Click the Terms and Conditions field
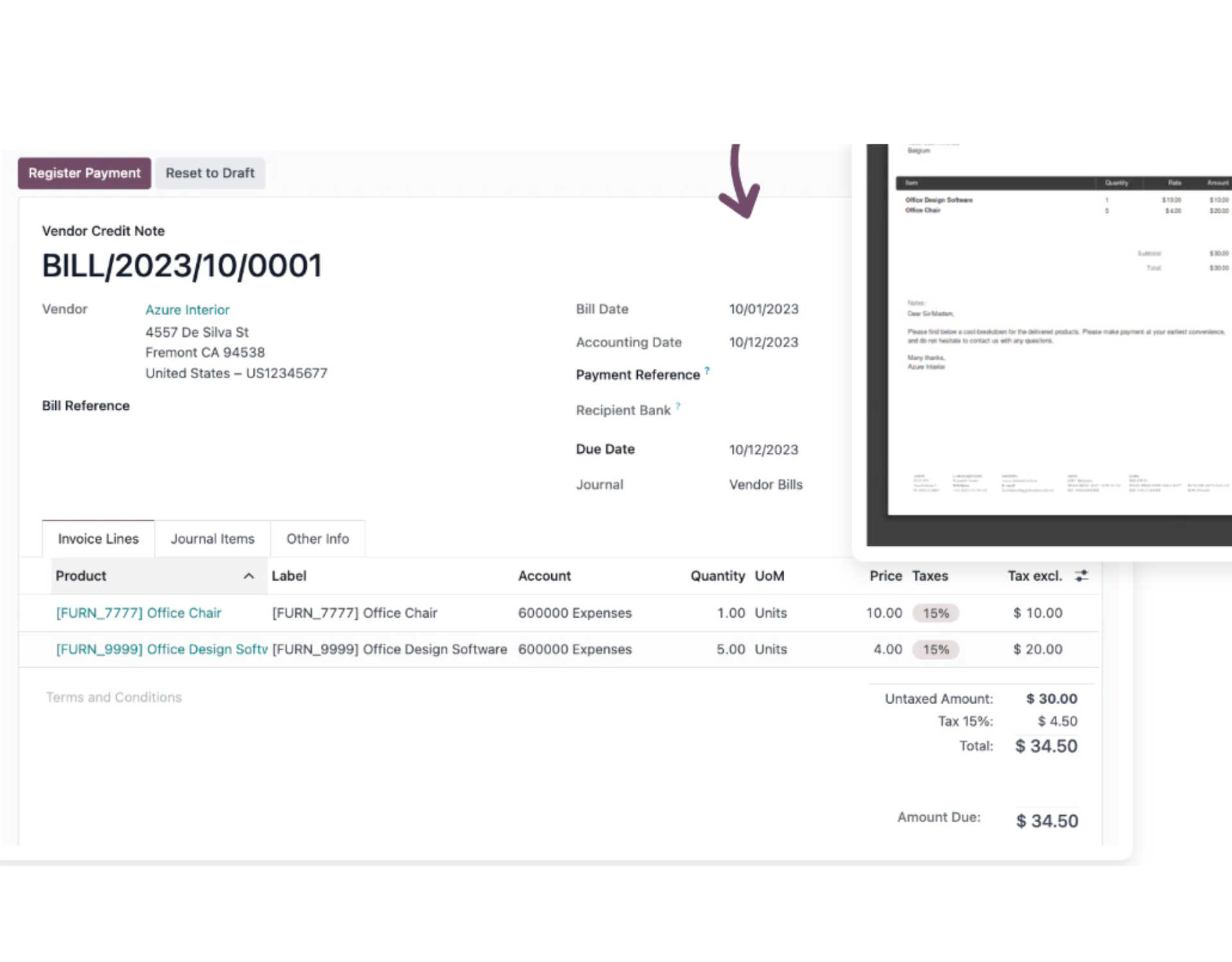 114,697
